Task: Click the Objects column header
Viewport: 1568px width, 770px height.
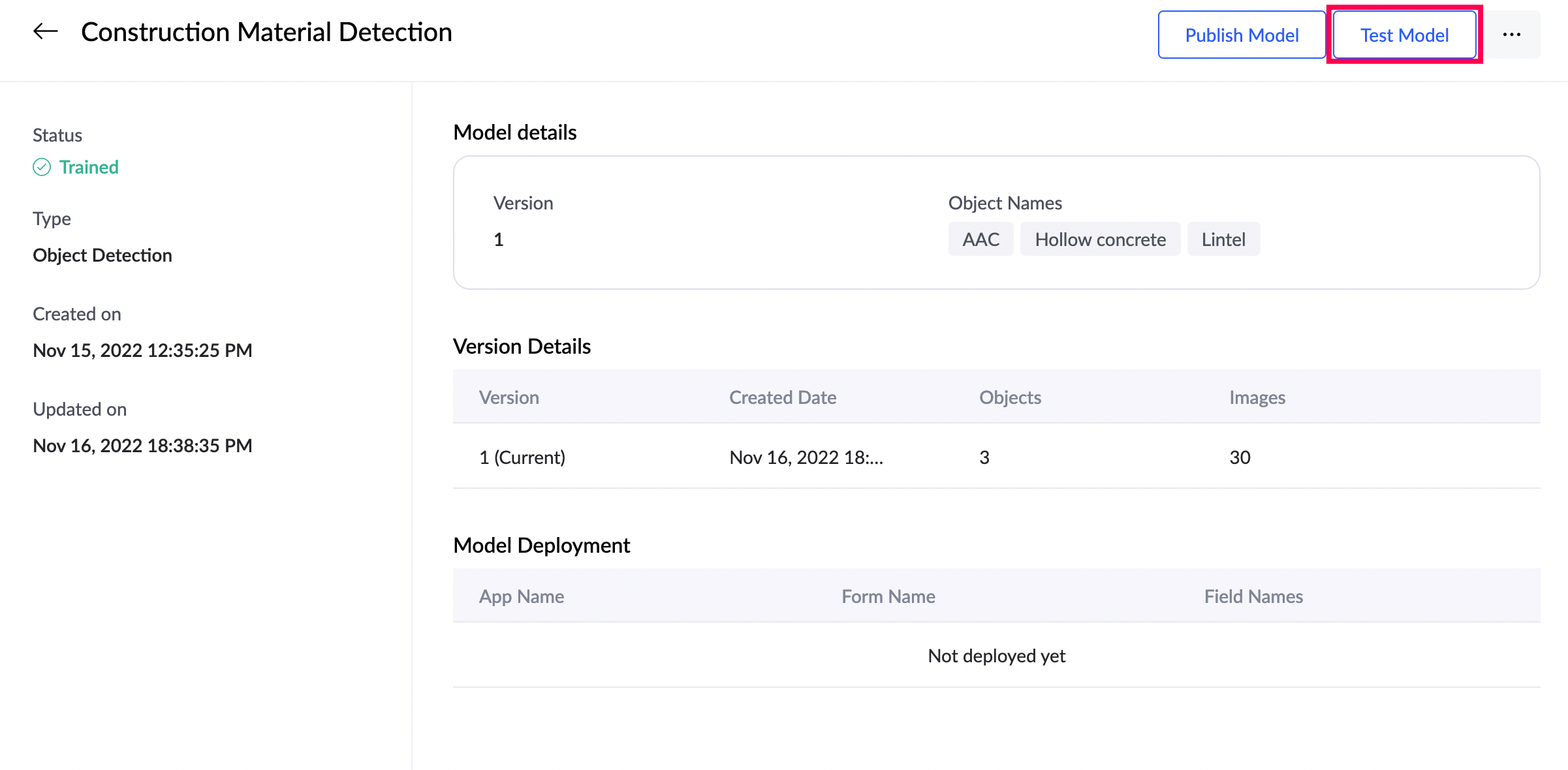Action: click(1010, 397)
